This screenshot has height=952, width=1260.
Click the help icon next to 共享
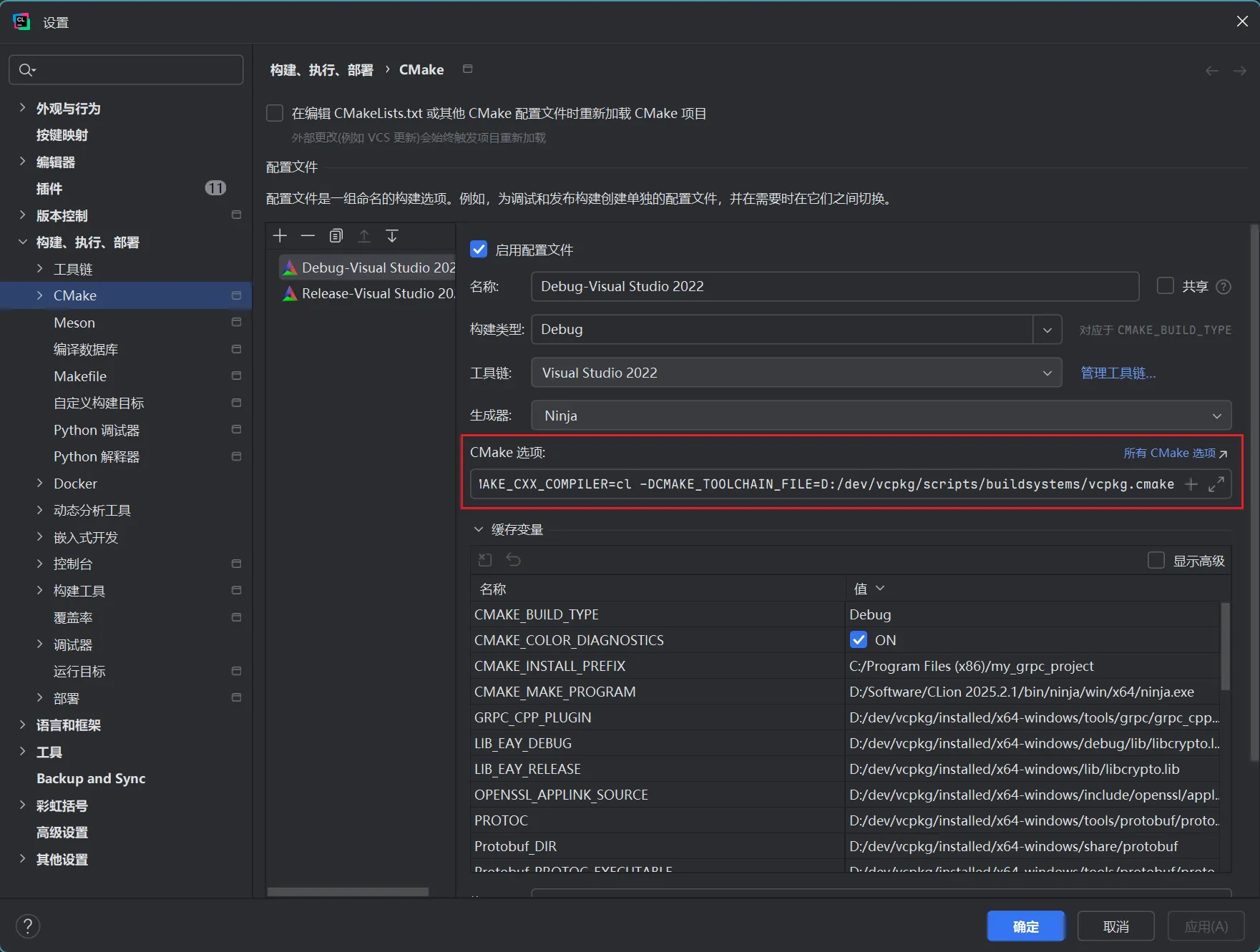[x=1224, y=287]
